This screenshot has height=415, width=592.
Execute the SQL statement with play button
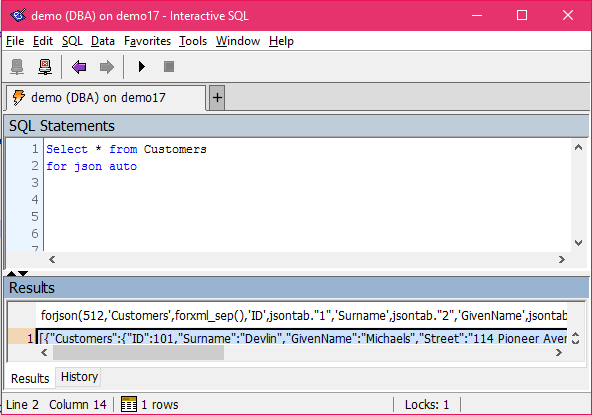click(x=142, y=67)
